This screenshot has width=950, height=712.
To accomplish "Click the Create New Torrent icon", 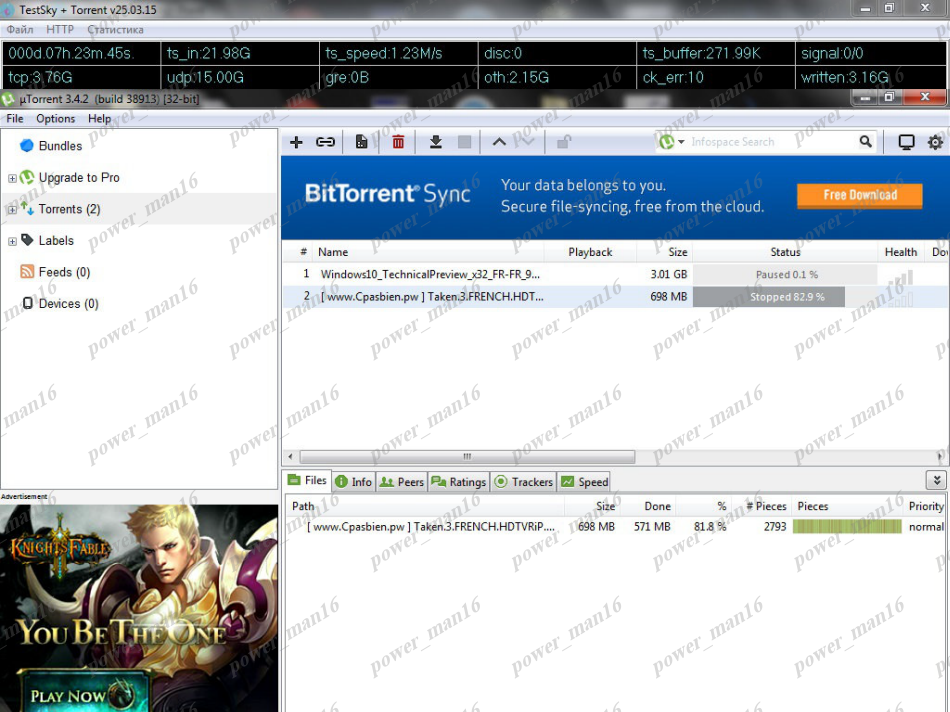I will pos(361,142).
